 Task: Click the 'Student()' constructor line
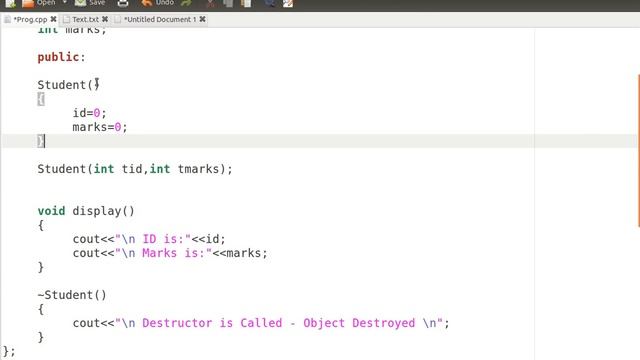[x=68, y=85]
